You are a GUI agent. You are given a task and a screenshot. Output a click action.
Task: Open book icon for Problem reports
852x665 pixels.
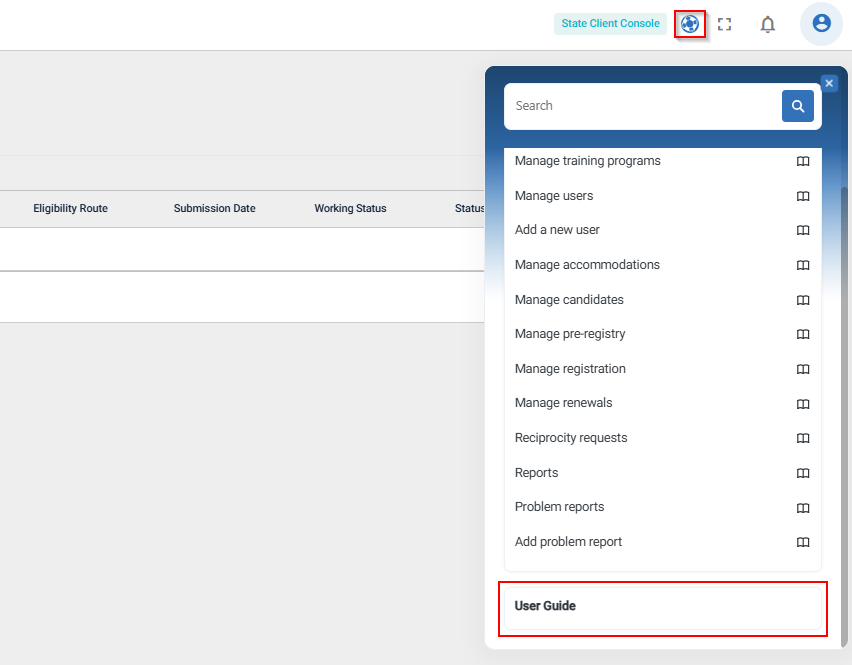click(803, 508)
